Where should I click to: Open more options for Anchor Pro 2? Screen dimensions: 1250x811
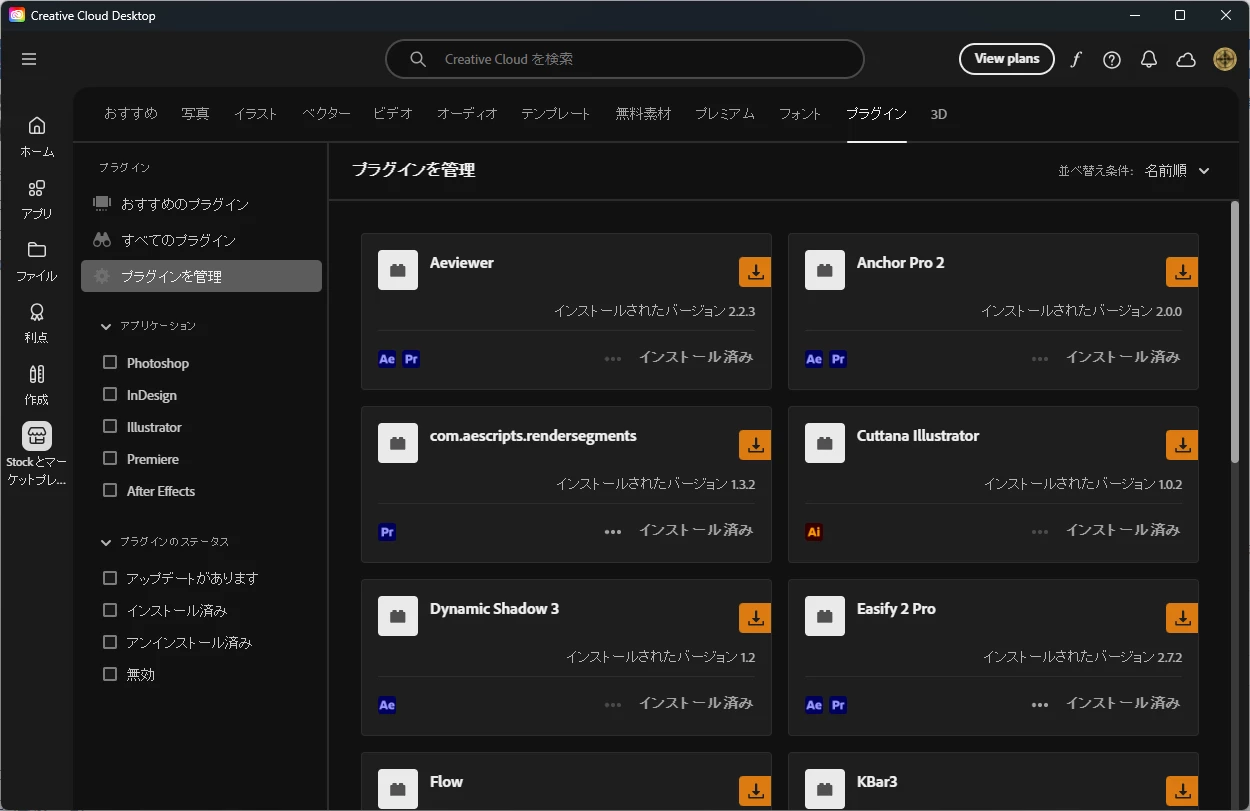click(x=1040, y=358)
